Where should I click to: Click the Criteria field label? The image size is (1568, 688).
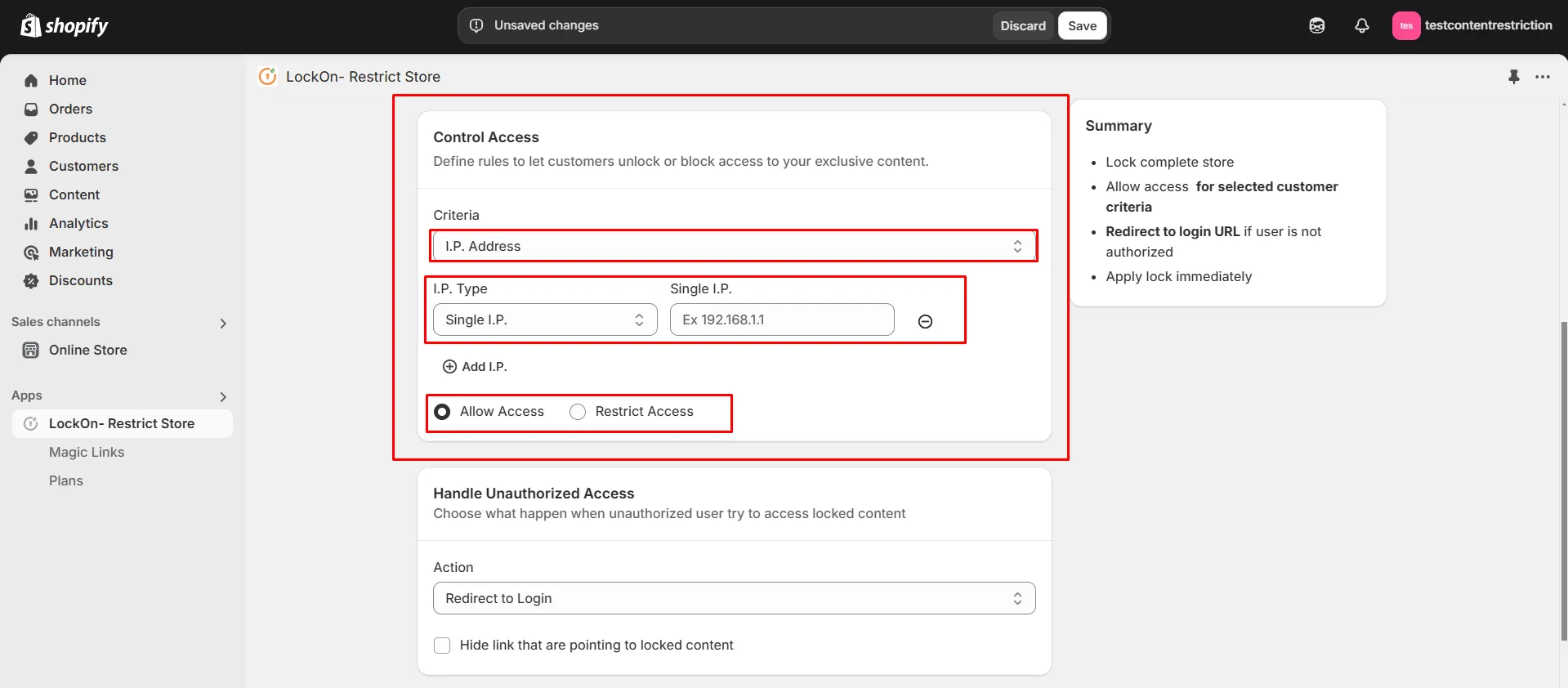pyautogui.click(x=456, y=215)
